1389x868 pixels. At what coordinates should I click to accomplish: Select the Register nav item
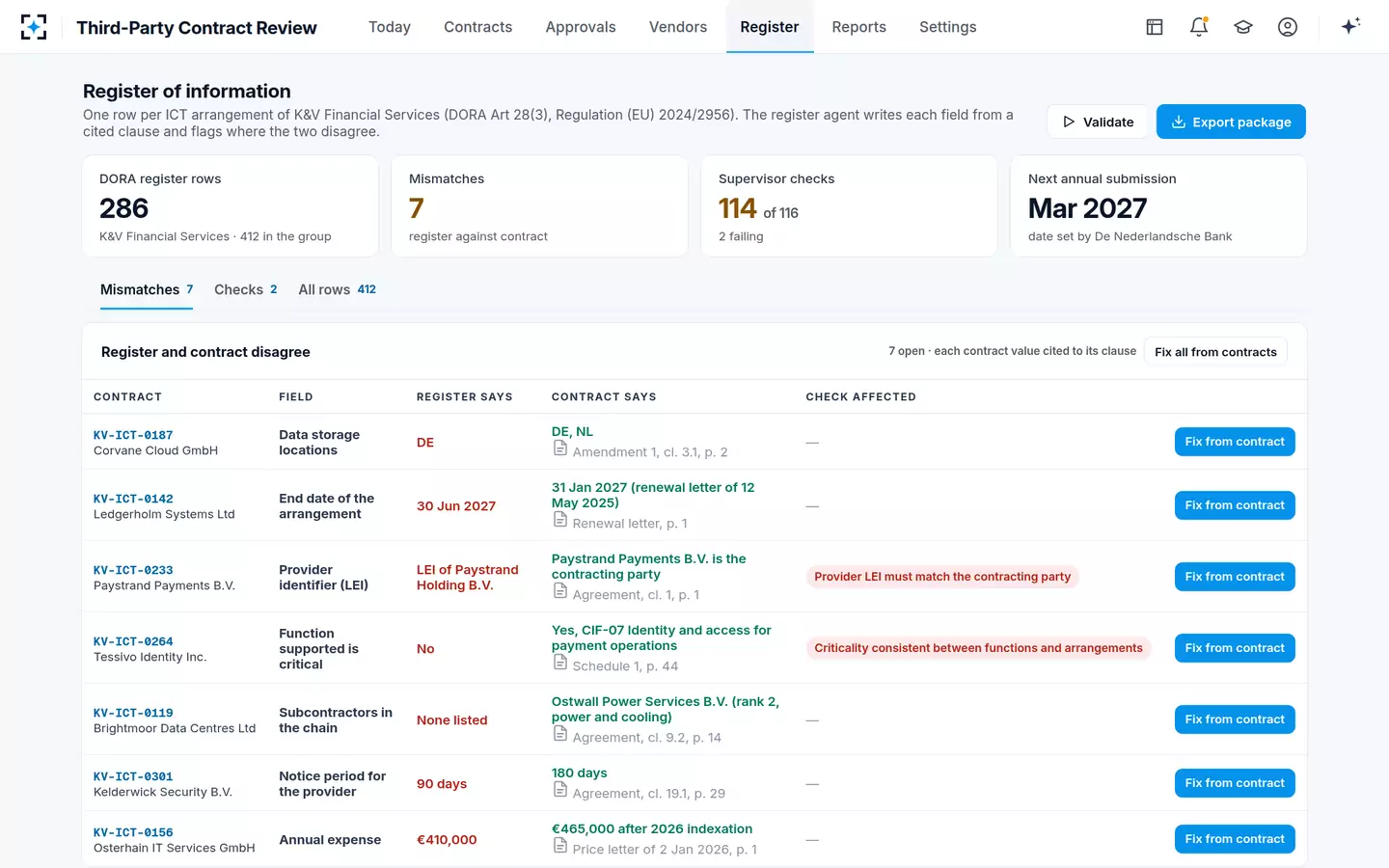click(770, 27)
